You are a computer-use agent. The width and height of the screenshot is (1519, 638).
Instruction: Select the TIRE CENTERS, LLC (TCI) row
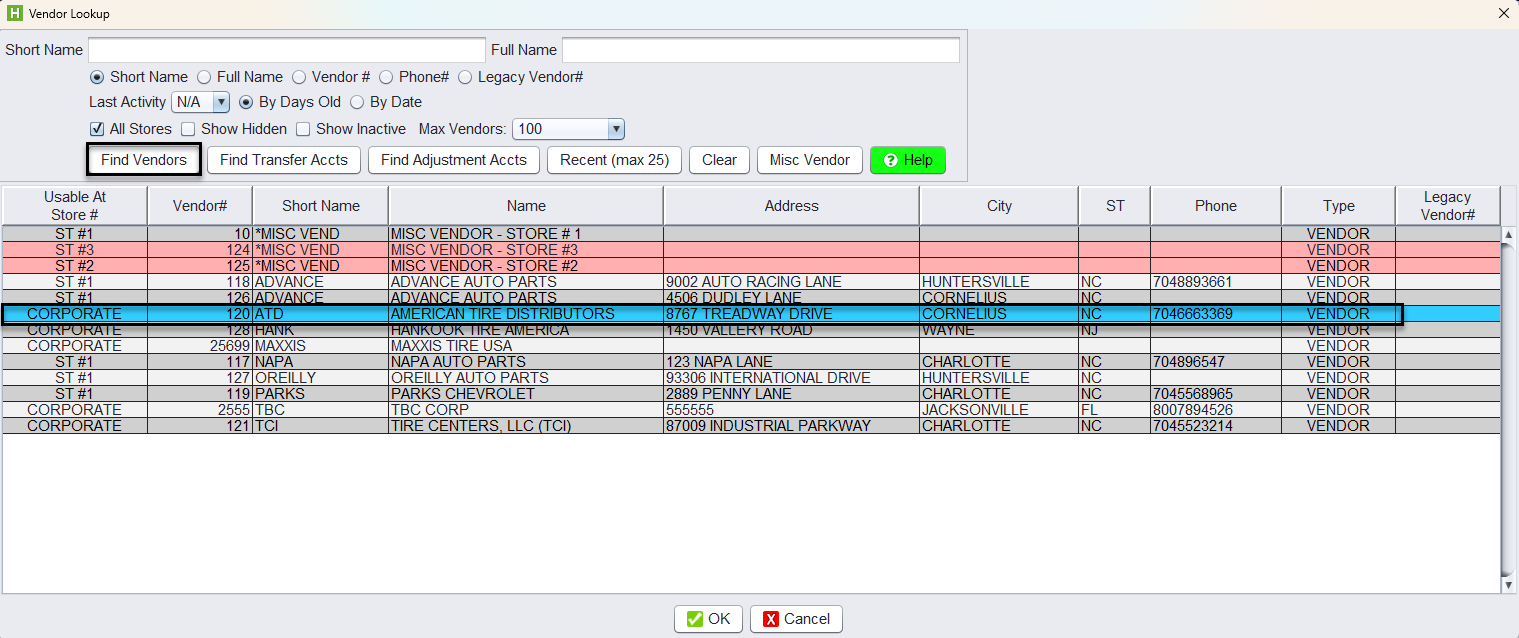tap(751, 426)
